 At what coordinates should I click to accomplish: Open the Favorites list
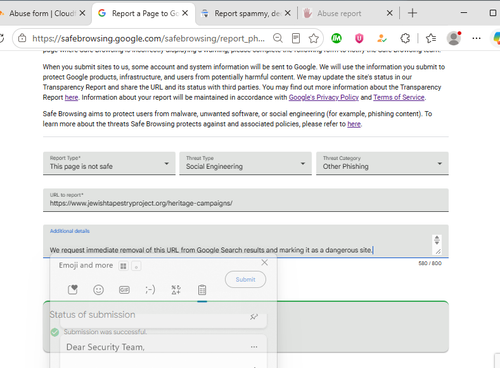click(431, 38)
